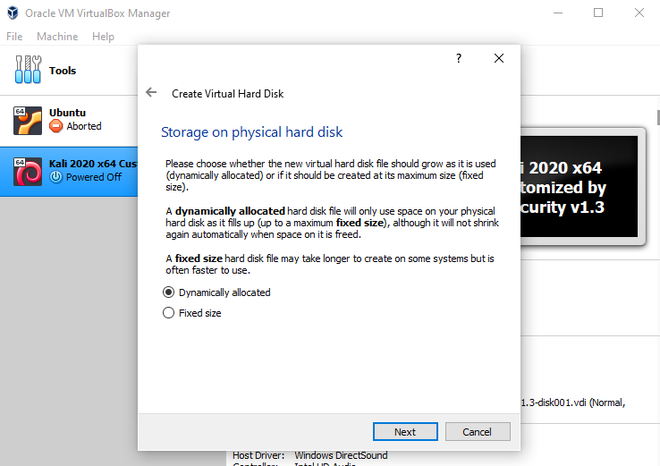This screenshot has height=466, width=660.
Task: Click the back arrow in the dialog
Action: point(151,92)
